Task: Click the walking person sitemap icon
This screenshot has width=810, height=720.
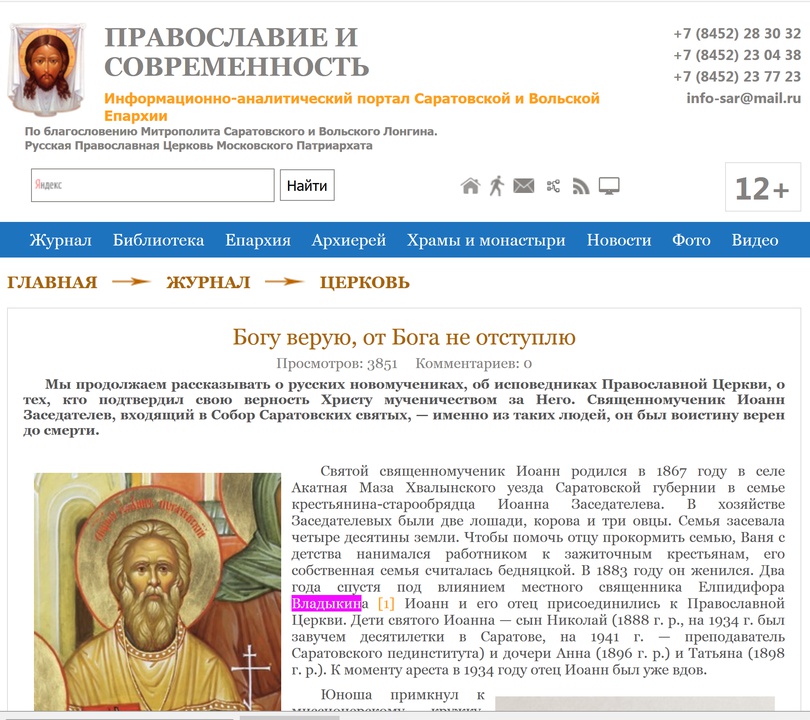Action: [x=497, y=186]
